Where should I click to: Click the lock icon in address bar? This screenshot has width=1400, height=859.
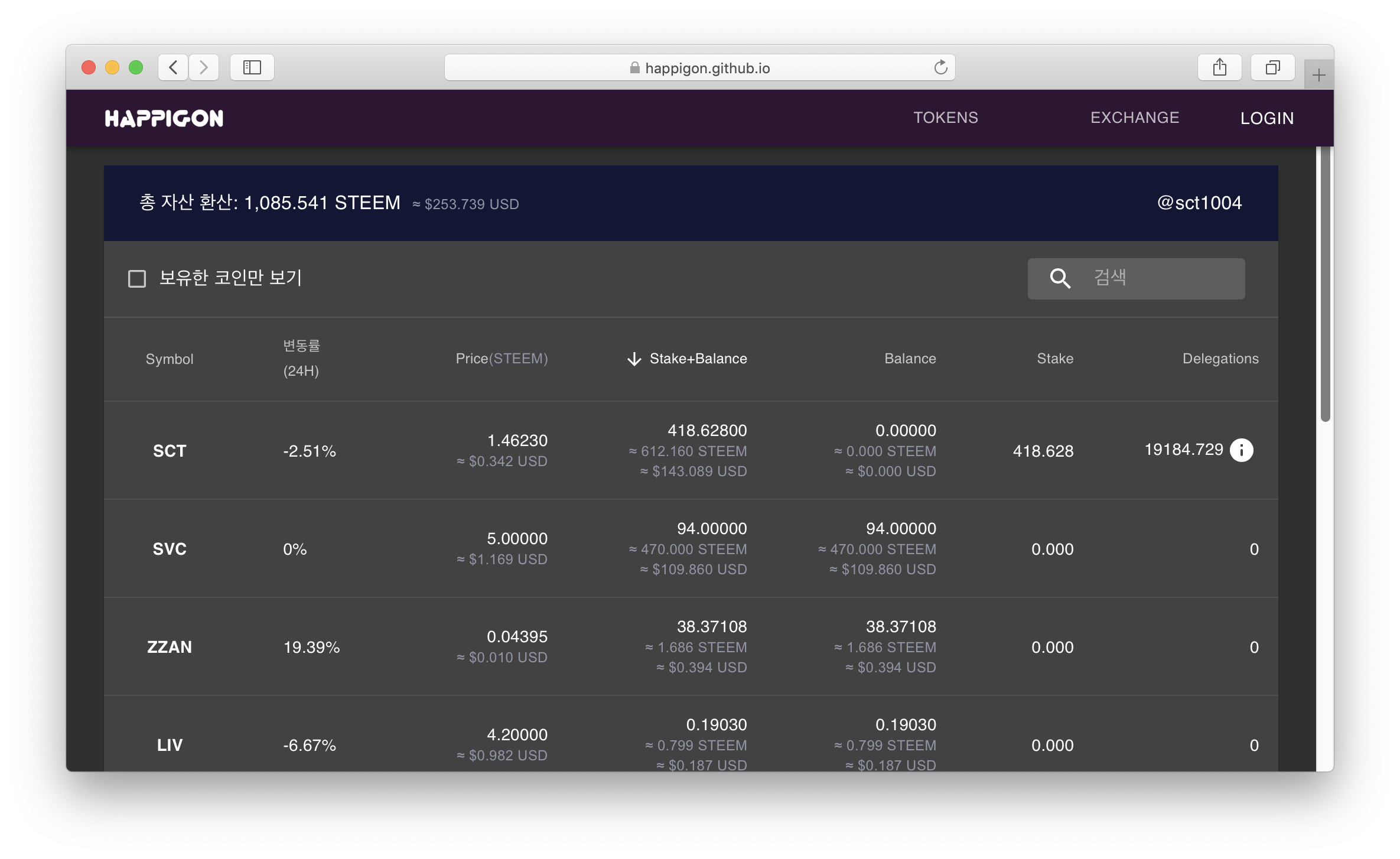pyautogui.click(x=634, y=68)
